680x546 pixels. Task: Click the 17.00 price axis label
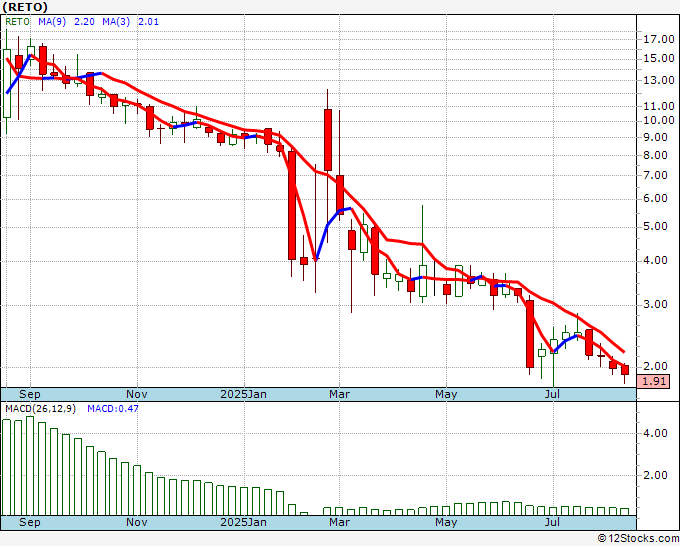[659, 39]
